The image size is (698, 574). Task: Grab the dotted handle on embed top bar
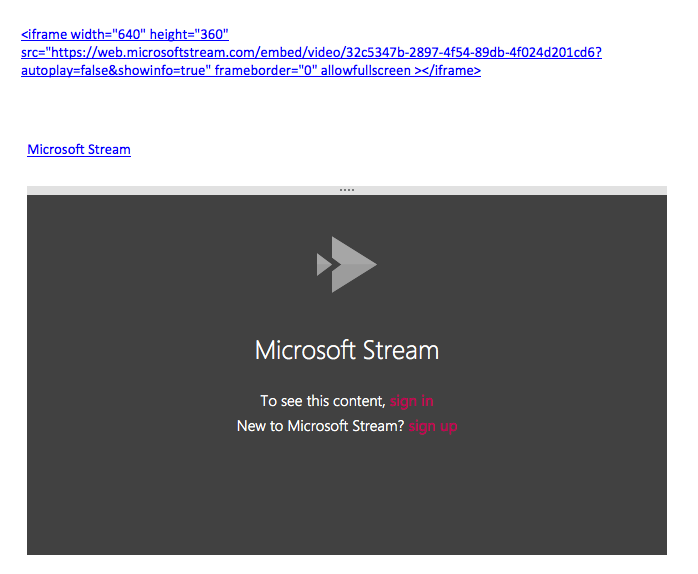coord(347,190)
